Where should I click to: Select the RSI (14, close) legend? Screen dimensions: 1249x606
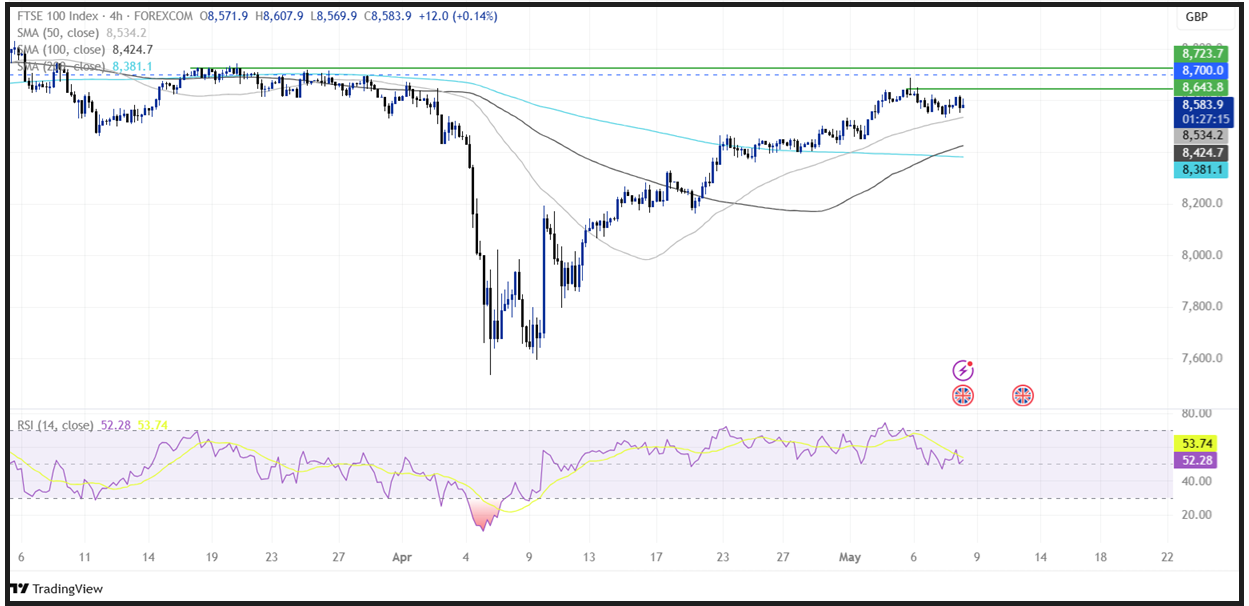(55, 425)
